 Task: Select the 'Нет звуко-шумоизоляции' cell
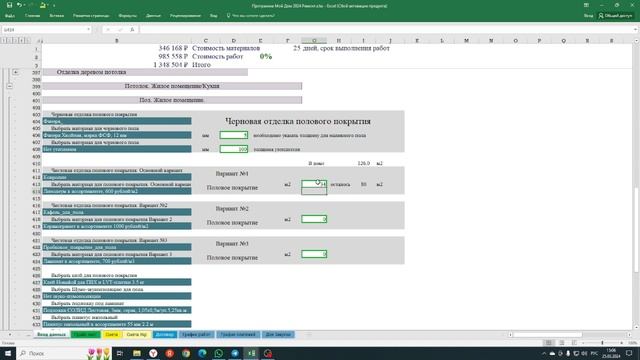point(117,296)
